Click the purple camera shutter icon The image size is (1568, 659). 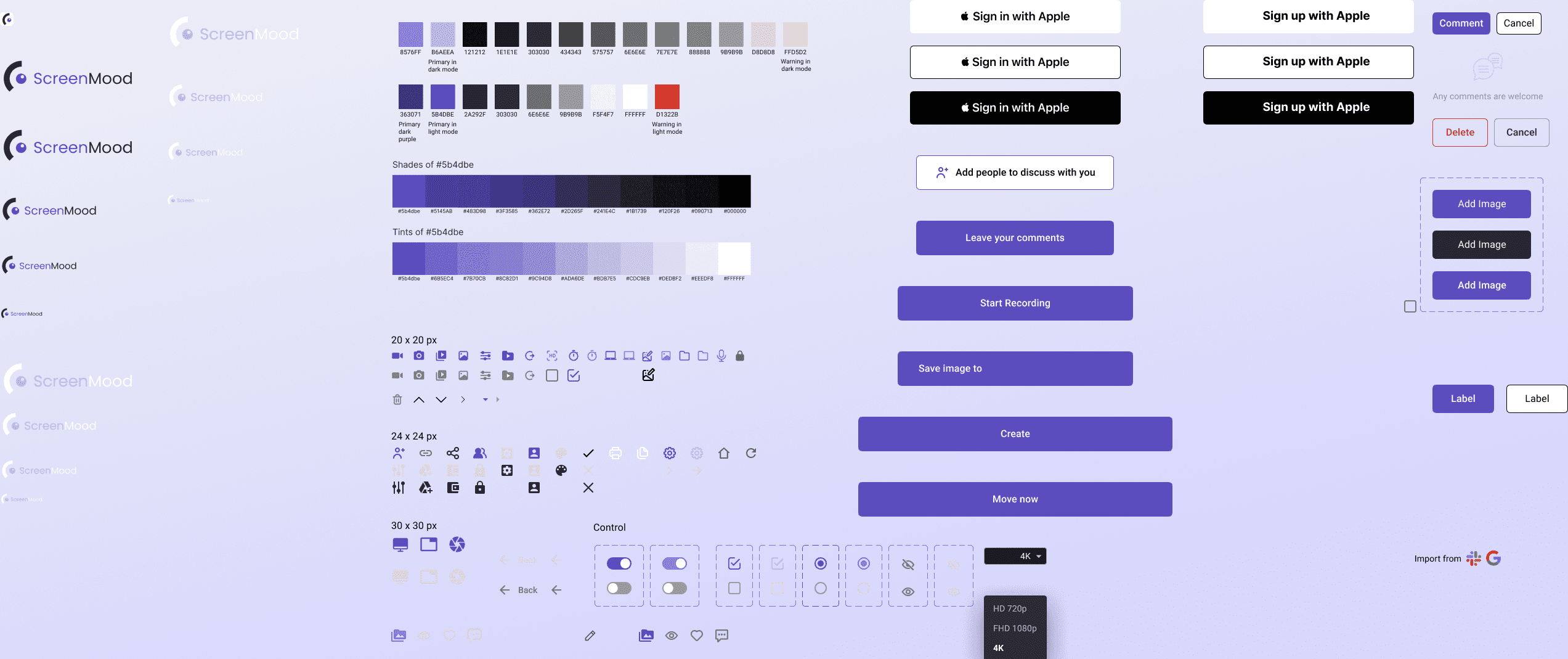click(x=457, y=544)
